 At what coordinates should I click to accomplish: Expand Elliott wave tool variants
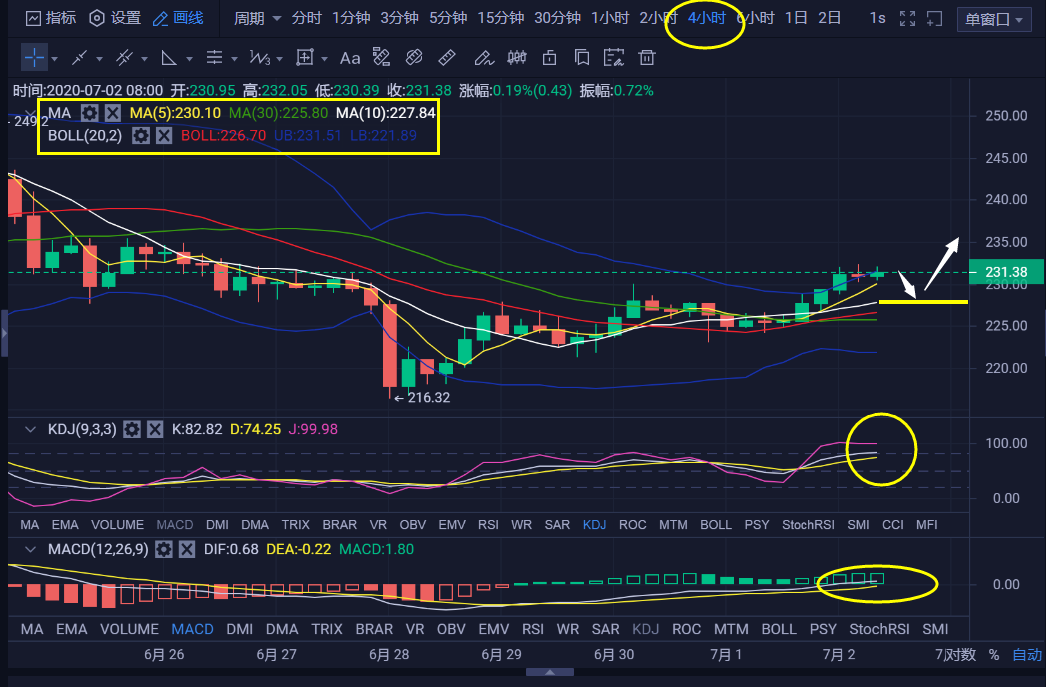coord(280,59)
